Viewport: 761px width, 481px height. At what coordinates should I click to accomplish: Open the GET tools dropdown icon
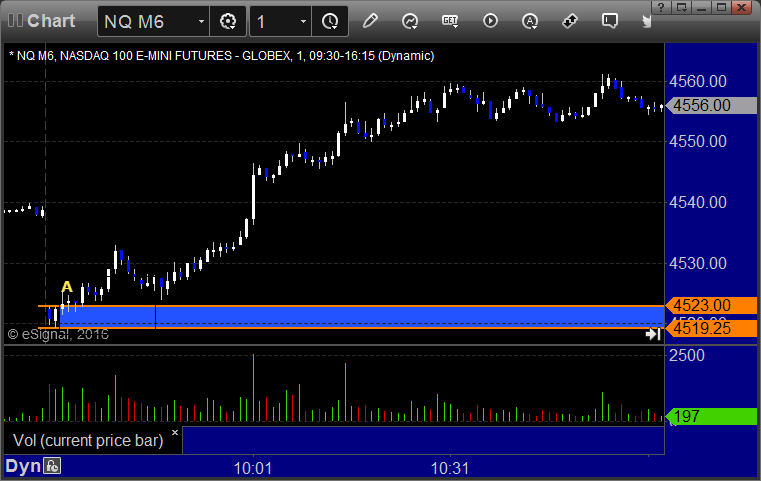450,21
